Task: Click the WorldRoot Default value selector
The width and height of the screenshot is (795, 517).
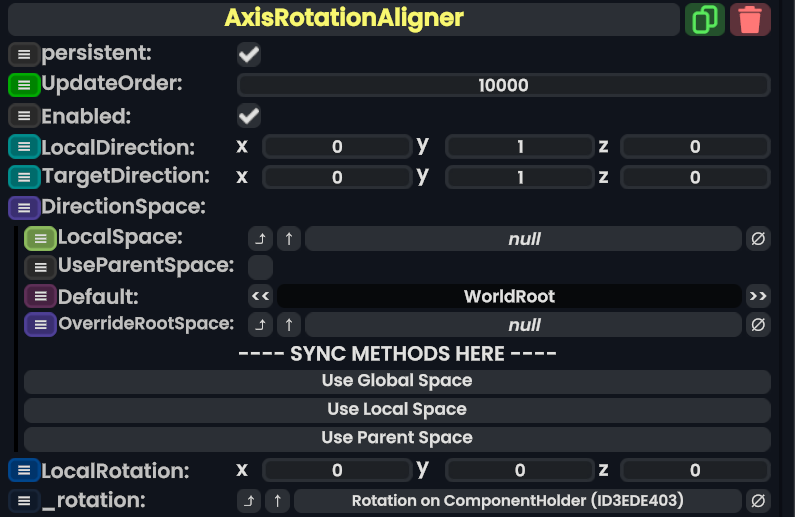Action: (x=509, y=297)
